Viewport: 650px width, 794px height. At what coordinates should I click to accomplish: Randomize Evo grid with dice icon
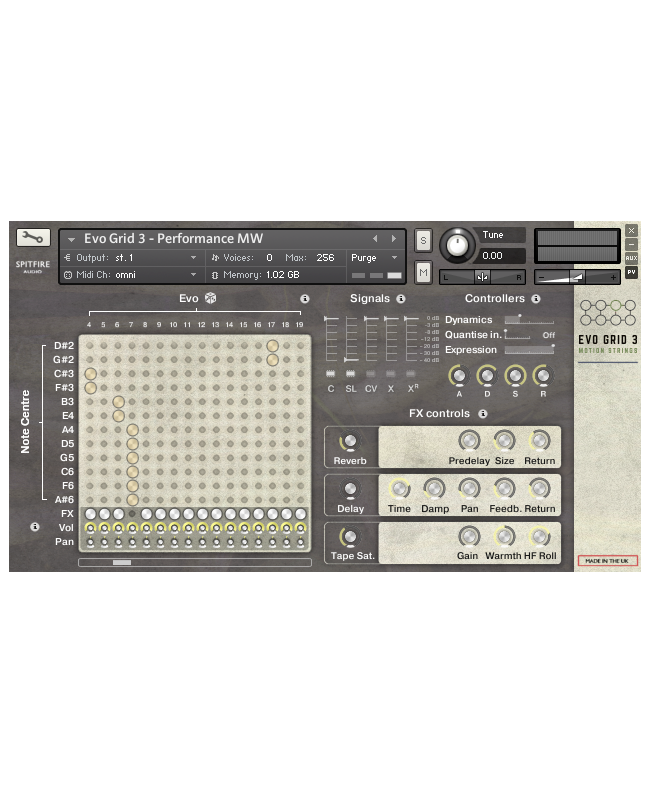211,298
